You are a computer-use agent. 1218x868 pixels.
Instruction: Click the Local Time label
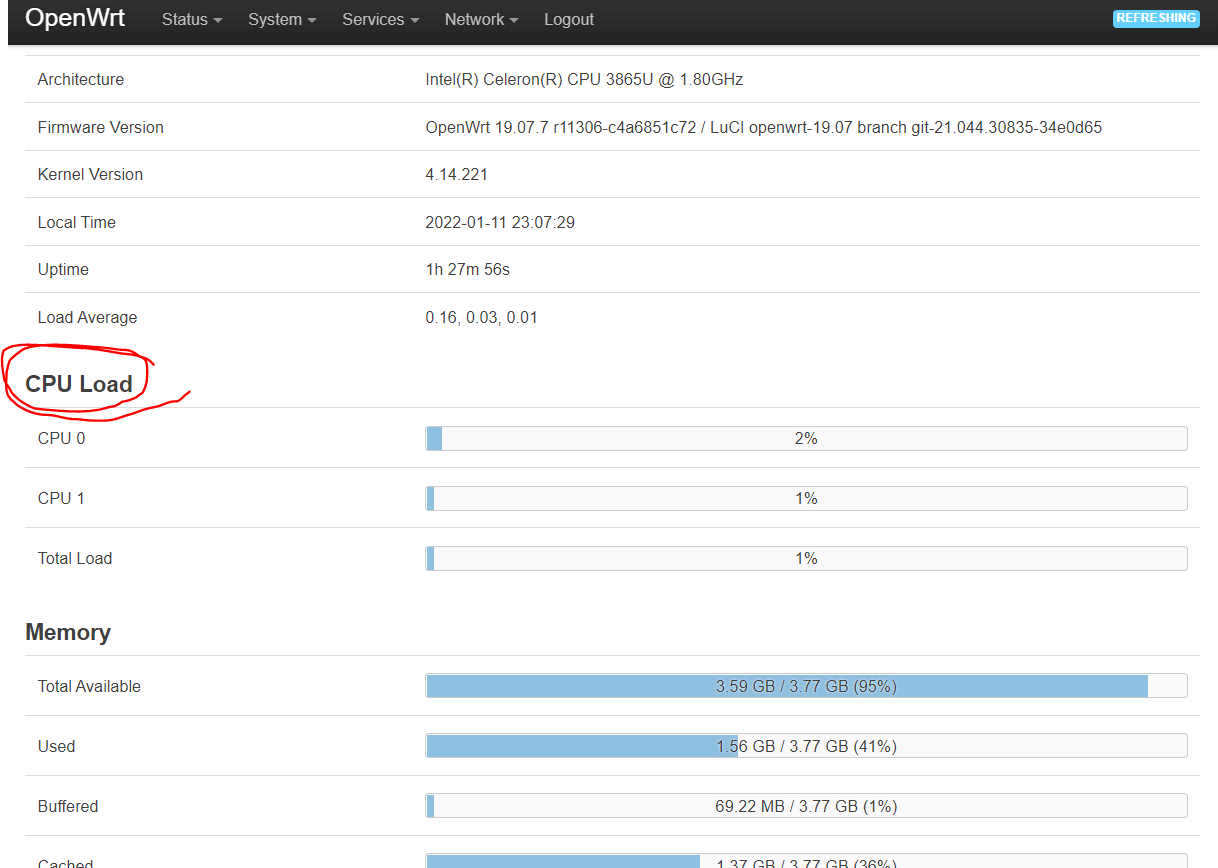pos(77,222)
